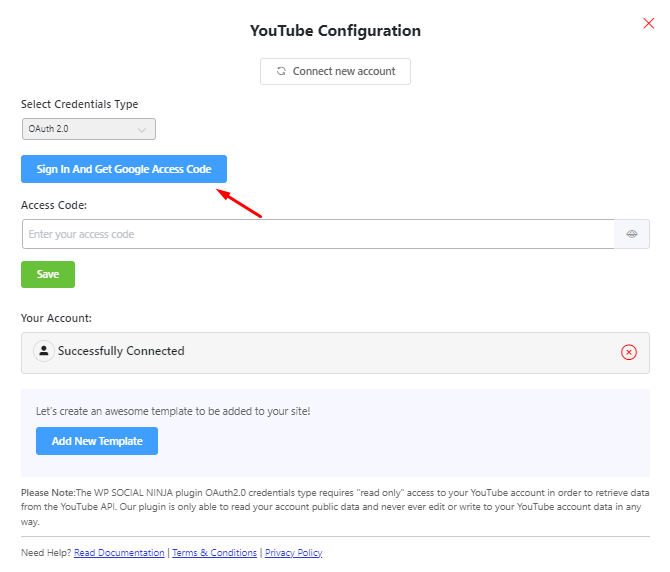Click the YouTube Configuration heading

coord(335,31)
